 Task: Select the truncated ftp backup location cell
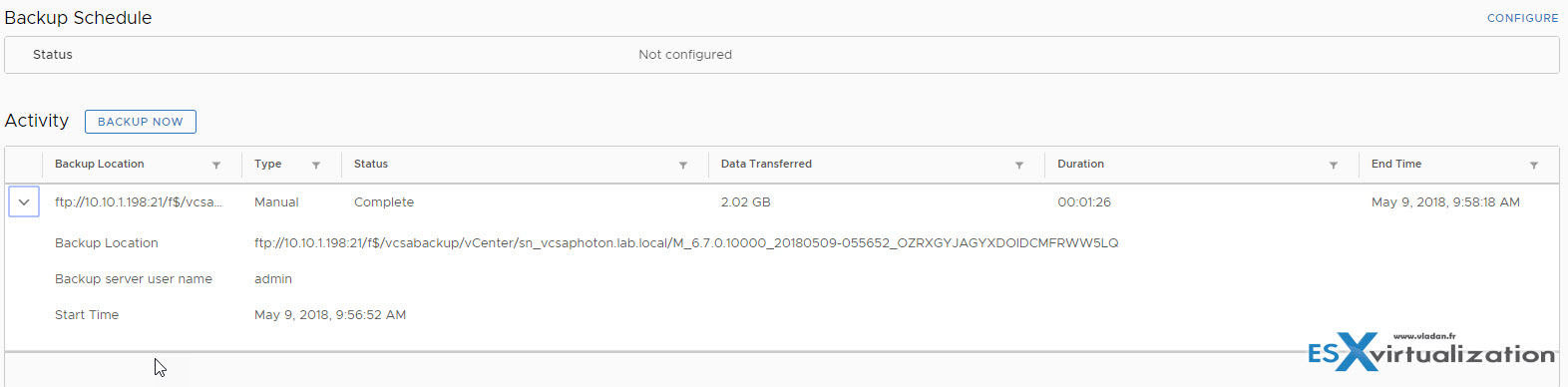coord(139,201)
